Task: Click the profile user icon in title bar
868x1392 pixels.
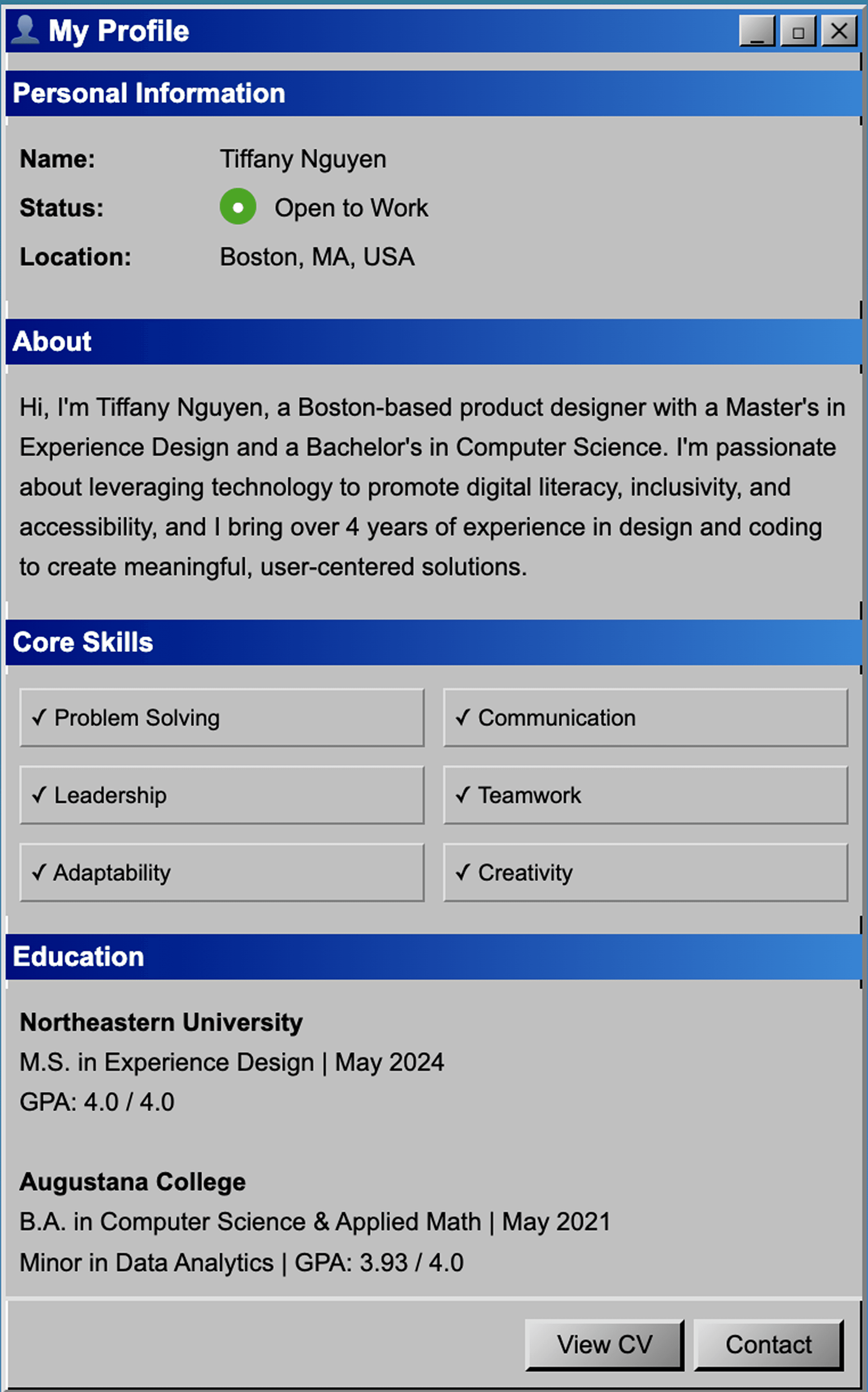Action: tap(25, 30)
